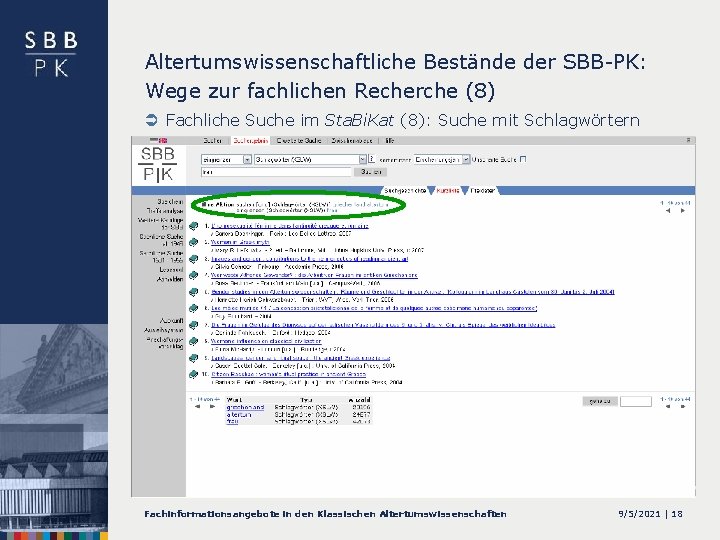The width and height of the screenshot is (720, 540).
Task: Select the Kurzliste view tab
Action: [448, 190]
